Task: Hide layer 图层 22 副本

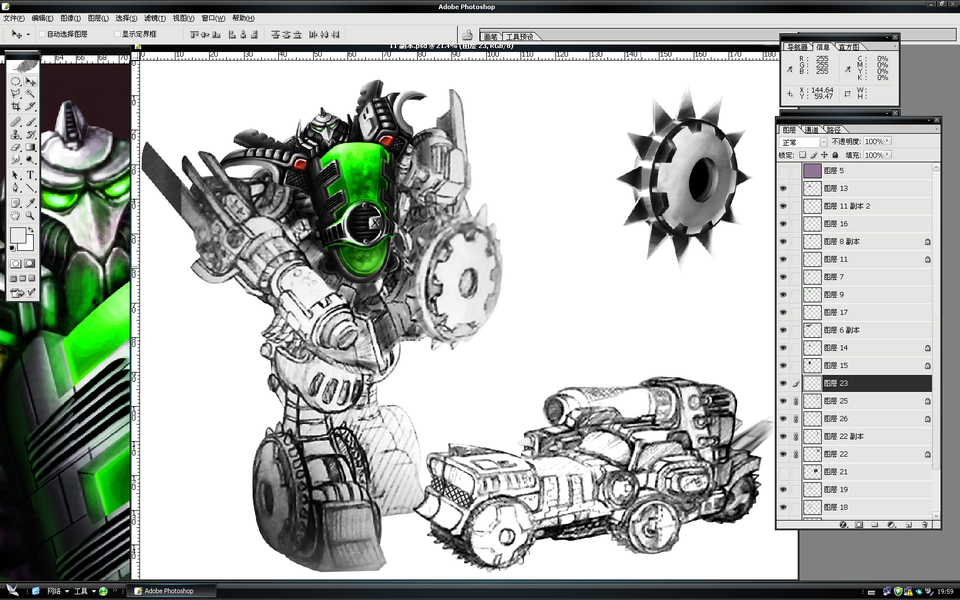Action: 783,437
